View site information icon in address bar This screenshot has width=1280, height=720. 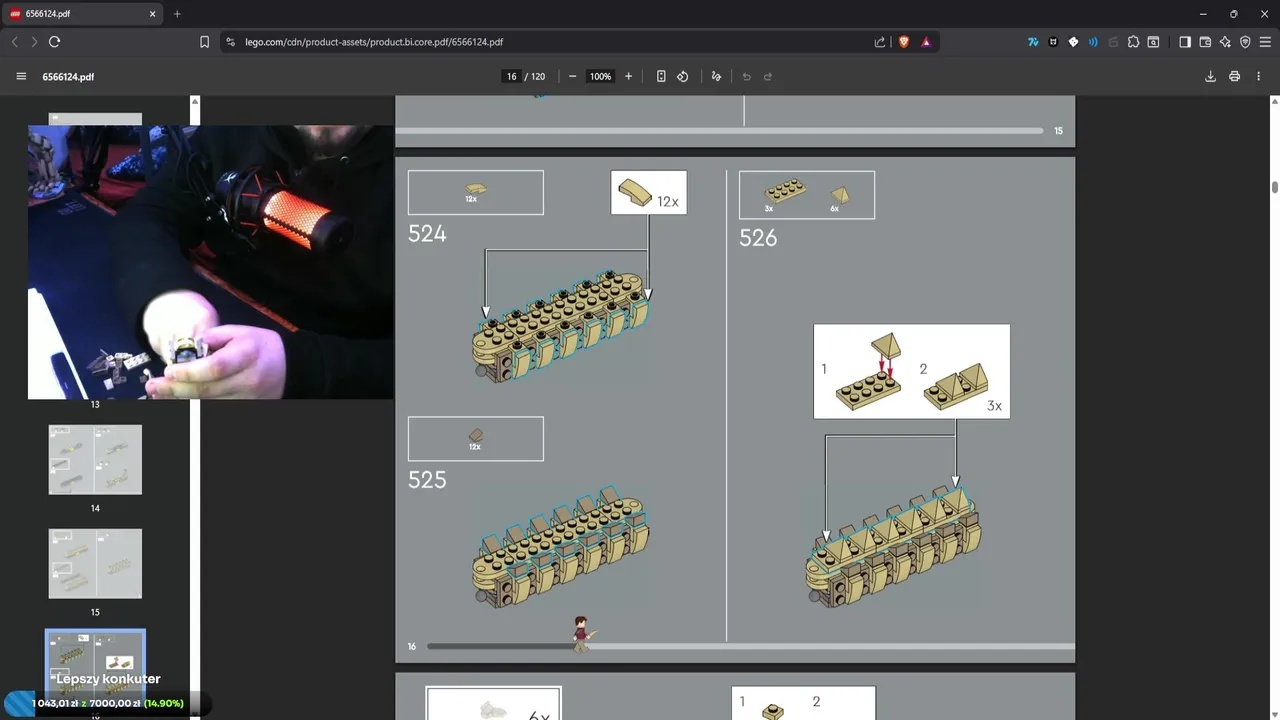[x=230, y=42]
